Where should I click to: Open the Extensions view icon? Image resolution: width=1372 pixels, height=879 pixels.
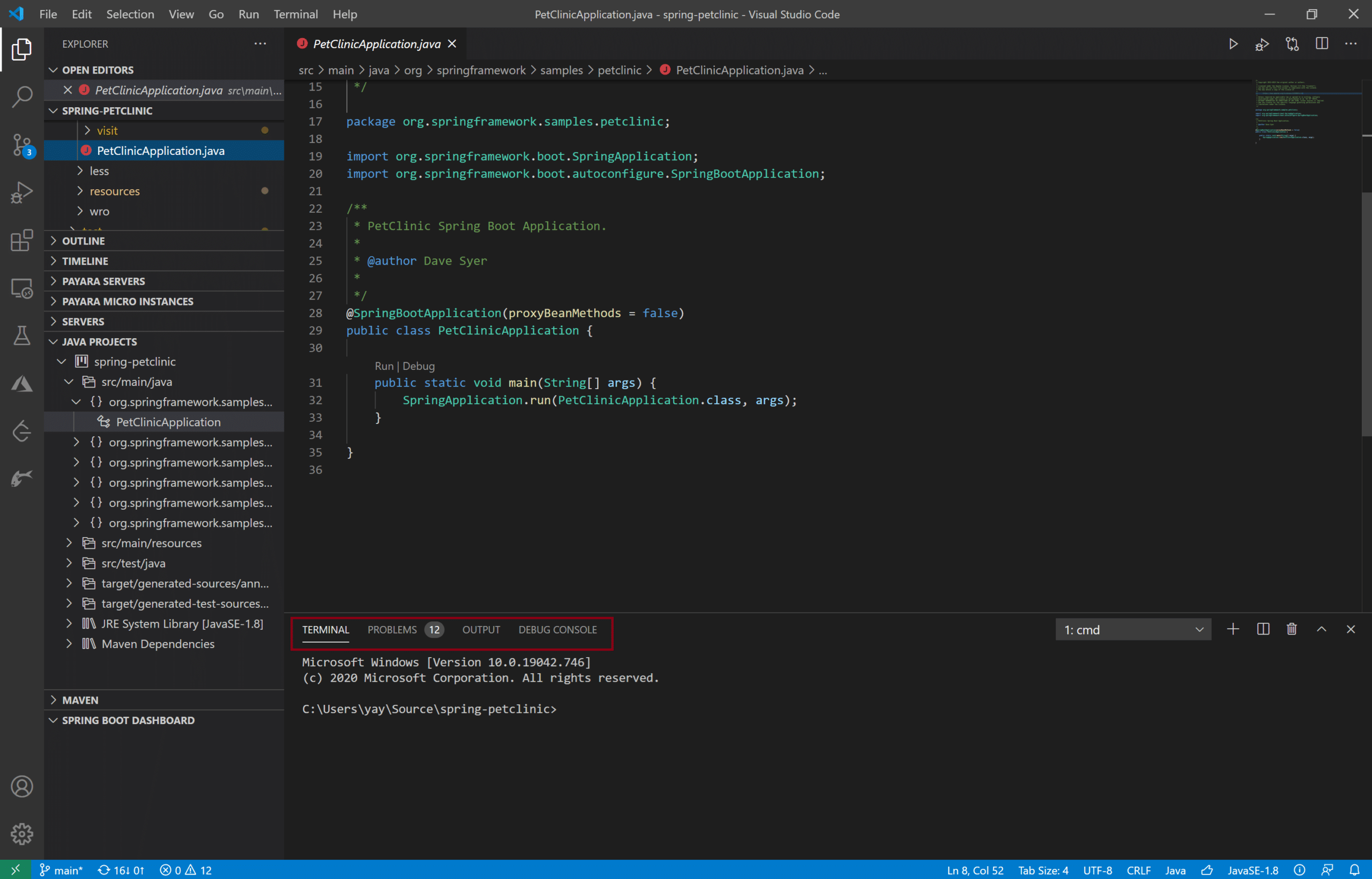pyautogui.click(x=21, y=240)
